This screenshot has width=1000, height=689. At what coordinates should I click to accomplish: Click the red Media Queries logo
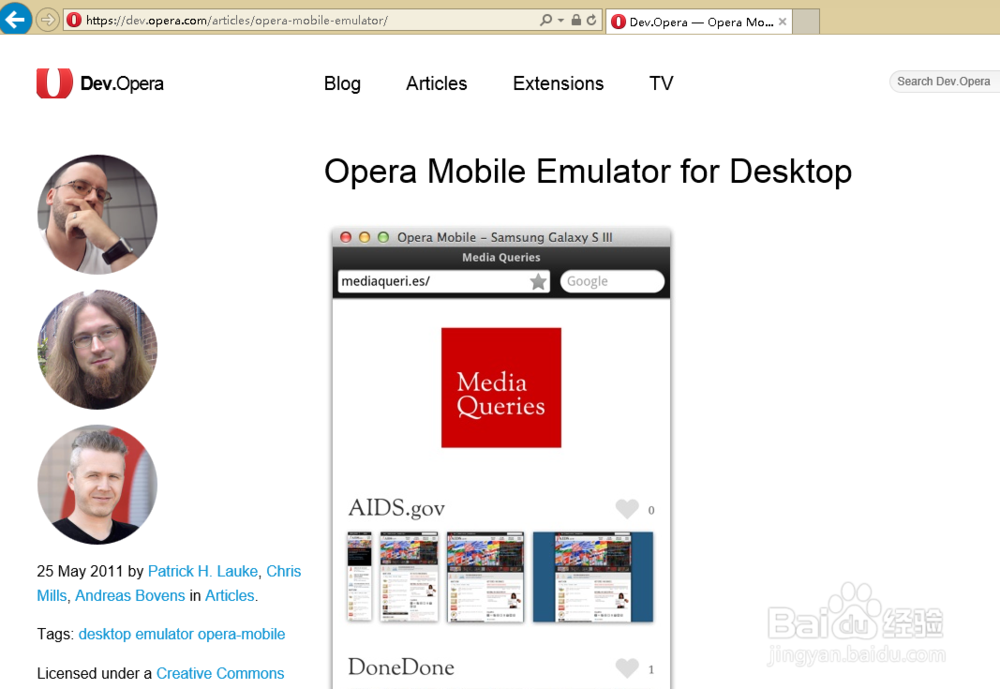point(501,388)
